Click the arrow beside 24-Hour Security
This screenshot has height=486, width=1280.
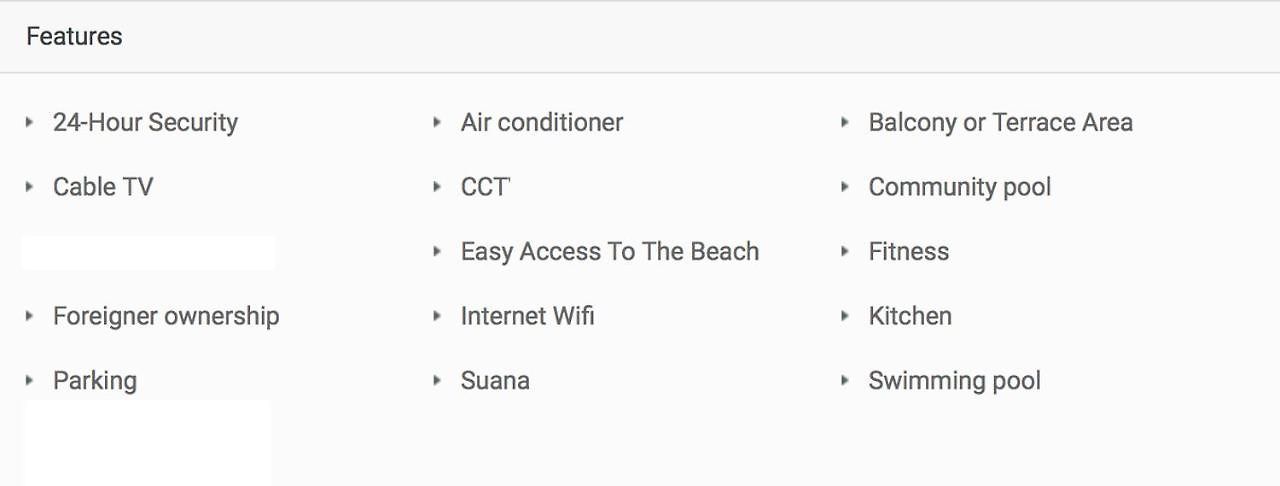[x=30, y=122]
